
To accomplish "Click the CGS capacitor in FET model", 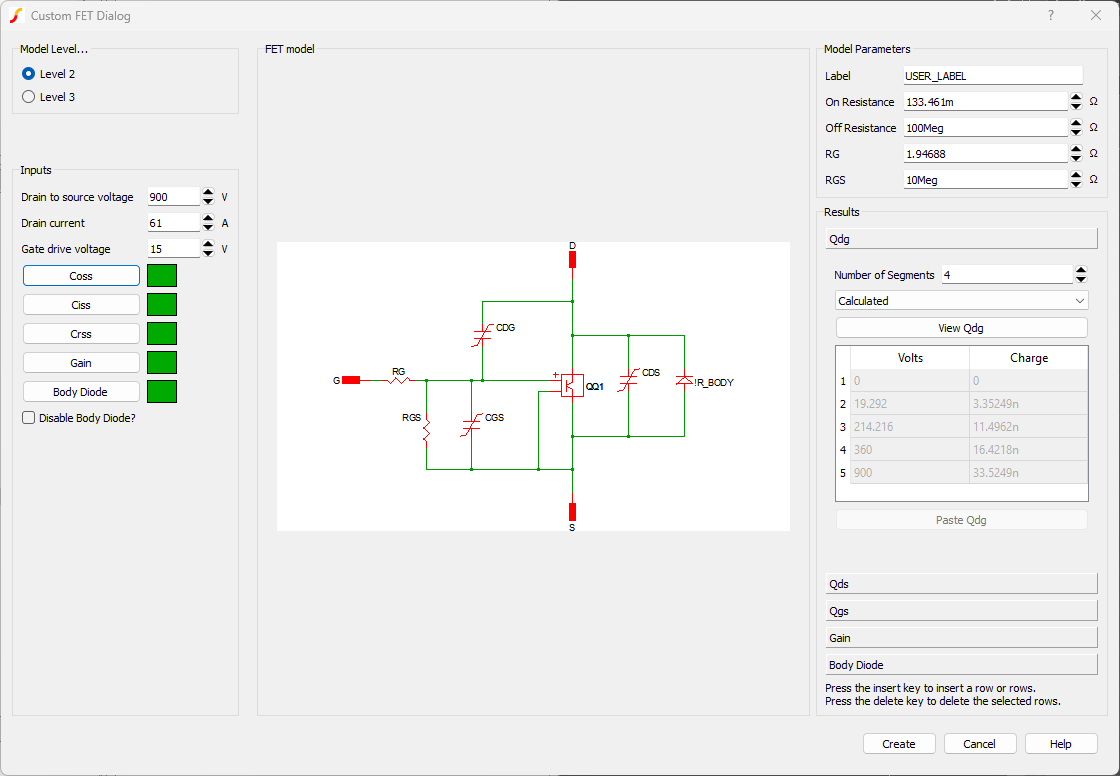I will click(x=471, y=424).
